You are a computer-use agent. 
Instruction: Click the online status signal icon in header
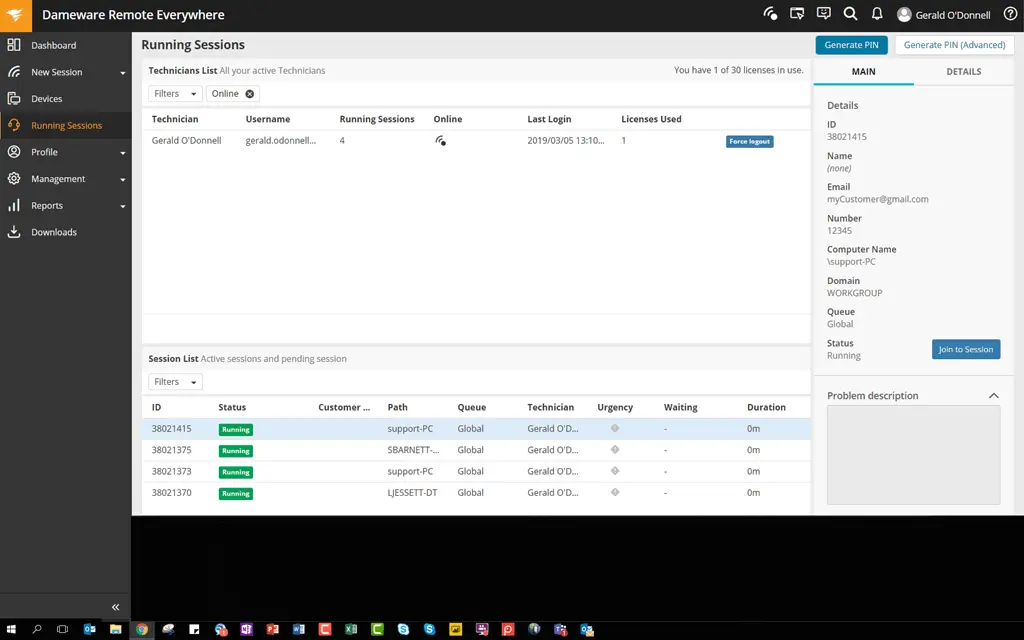(770, 15)
